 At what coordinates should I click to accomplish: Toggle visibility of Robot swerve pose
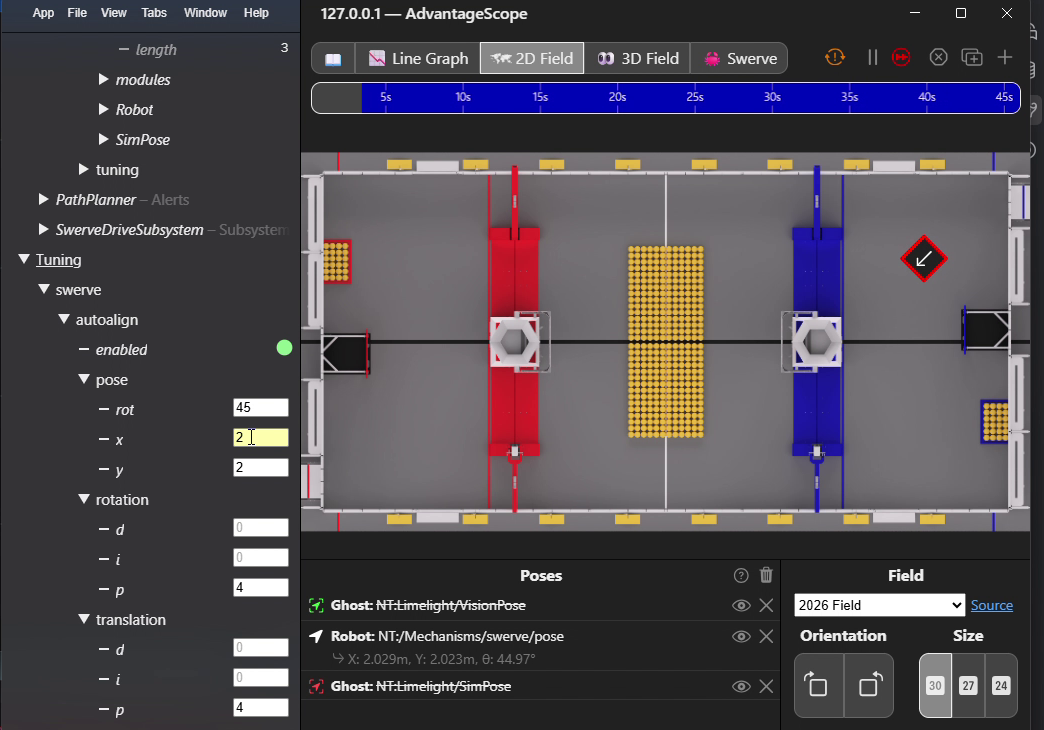741,636
